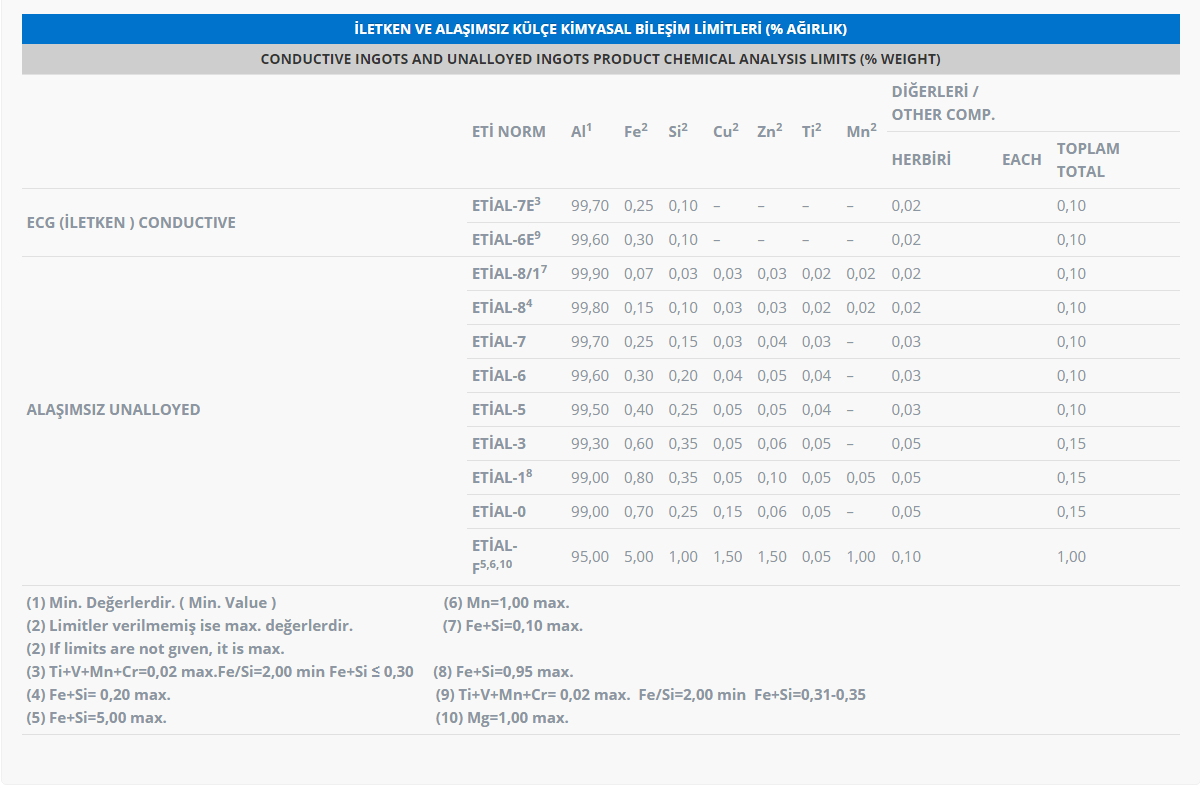The image size is (1200, 786).
Task: Select the Cu column header
Action: click(x=725, y=132)
